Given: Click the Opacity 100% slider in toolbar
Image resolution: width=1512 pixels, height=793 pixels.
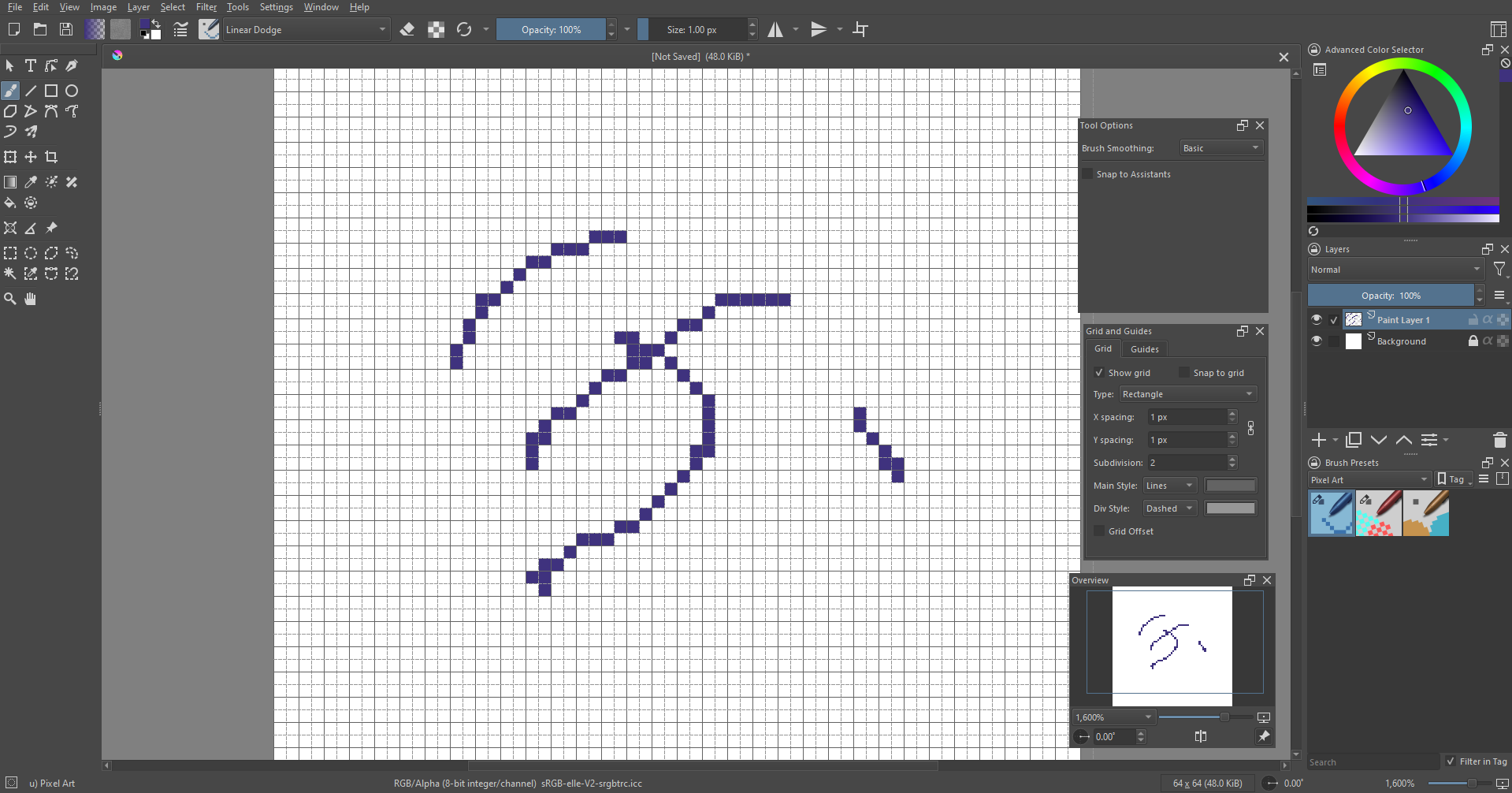Looking at the screenshot, I should tap(551, 30).
